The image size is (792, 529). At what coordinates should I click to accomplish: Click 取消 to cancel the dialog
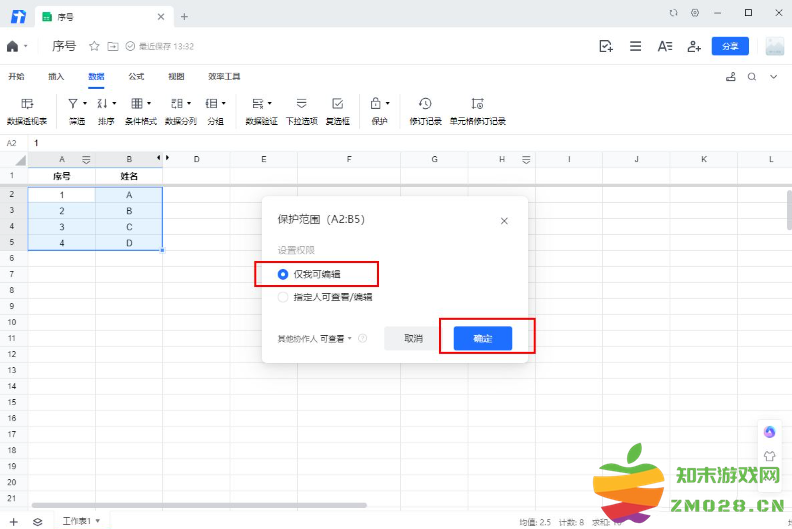(x=413, y=339)
